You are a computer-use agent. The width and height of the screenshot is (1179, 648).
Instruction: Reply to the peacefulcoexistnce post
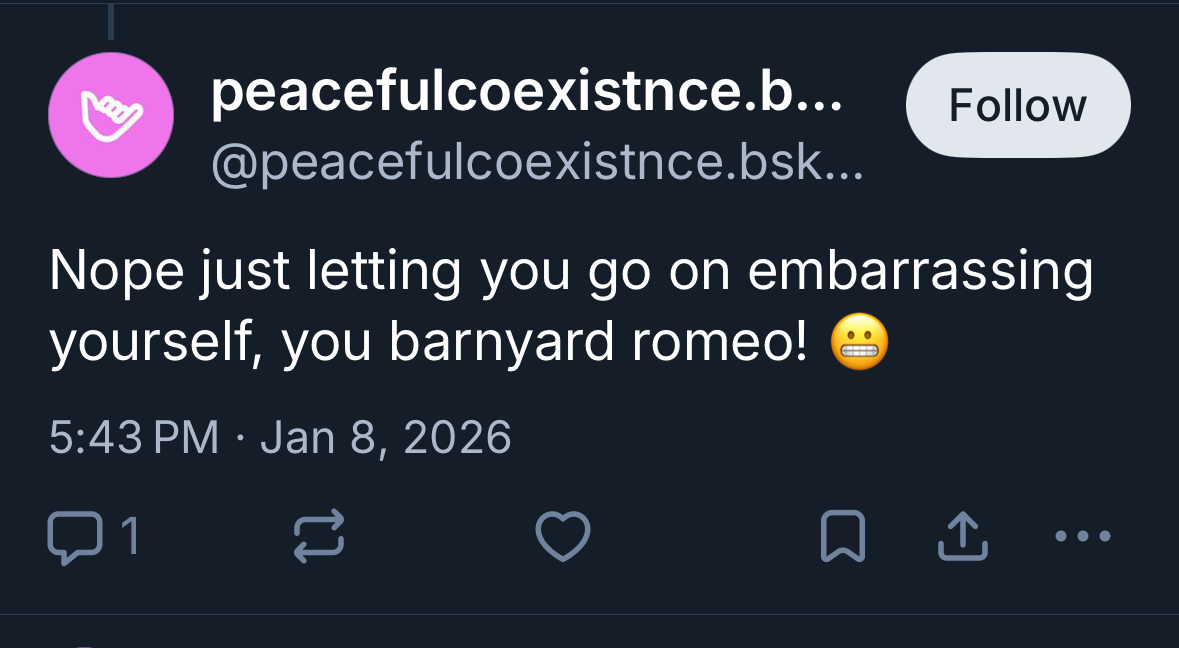[74, 536]
